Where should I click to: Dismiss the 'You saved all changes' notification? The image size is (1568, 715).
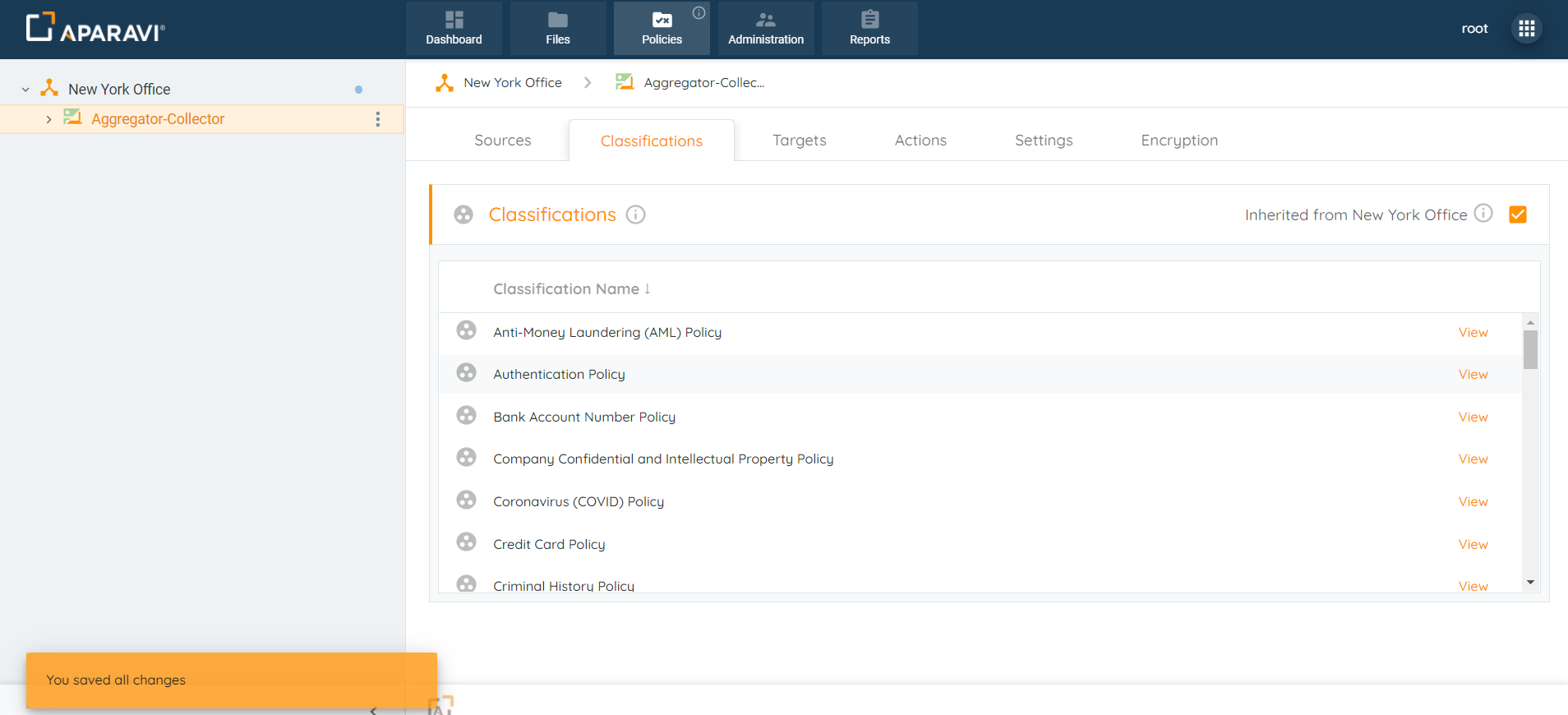231,680
